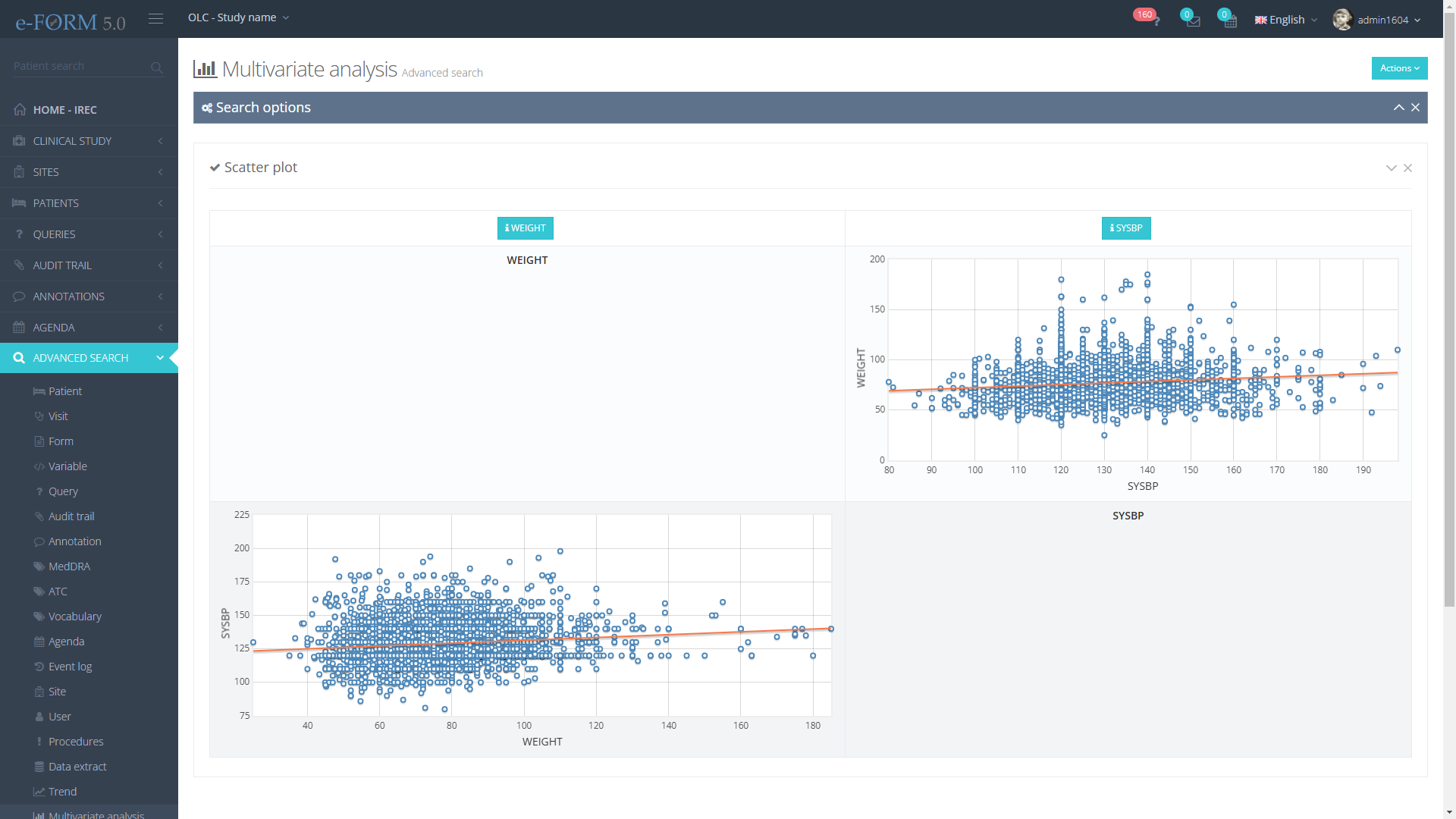Open the OLC - Study name dropdown
Viewport: 1456px width, 819px height.
pos(238,17)
